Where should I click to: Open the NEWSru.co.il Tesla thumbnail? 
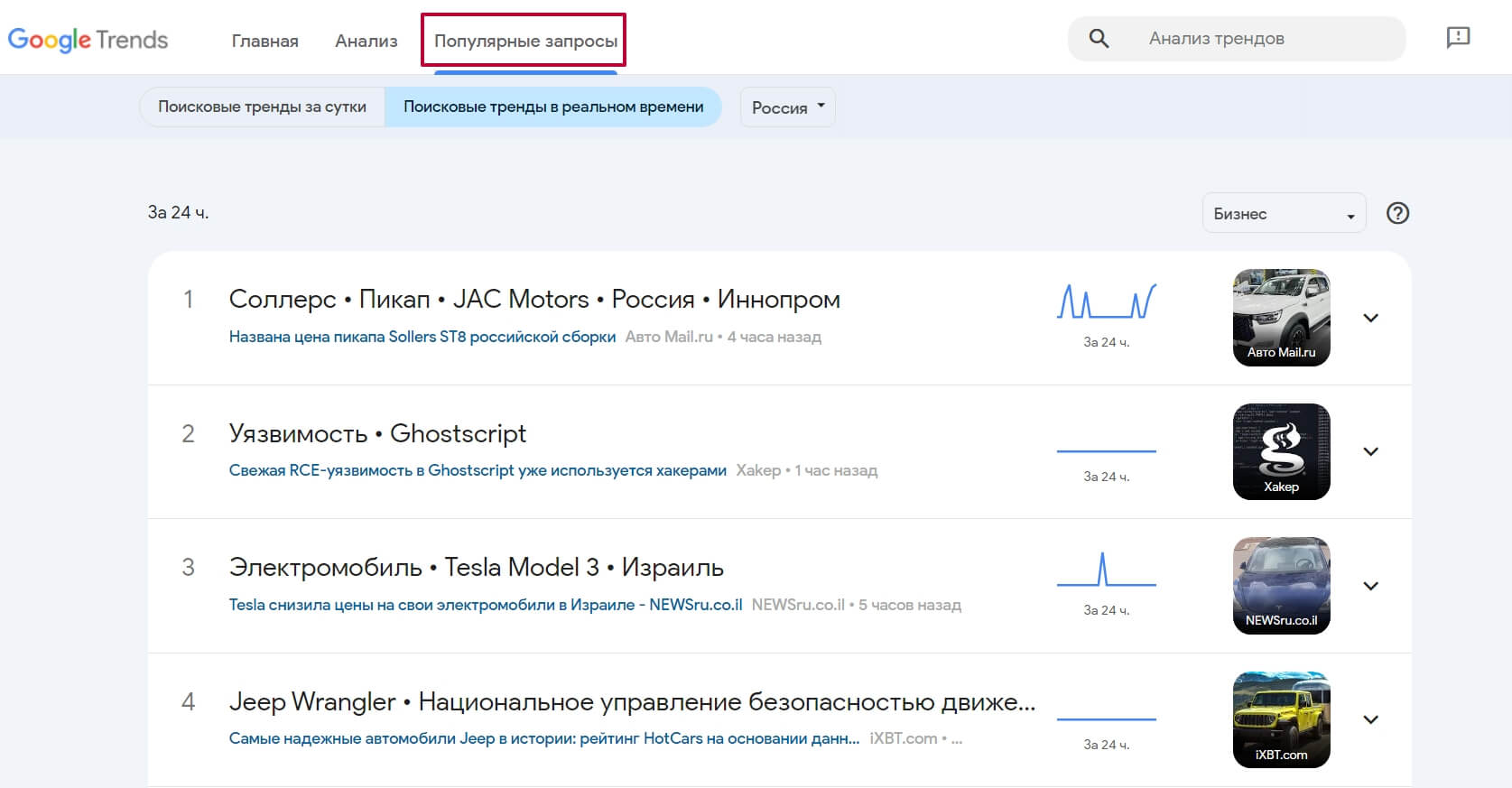(x=1281, y=586)
